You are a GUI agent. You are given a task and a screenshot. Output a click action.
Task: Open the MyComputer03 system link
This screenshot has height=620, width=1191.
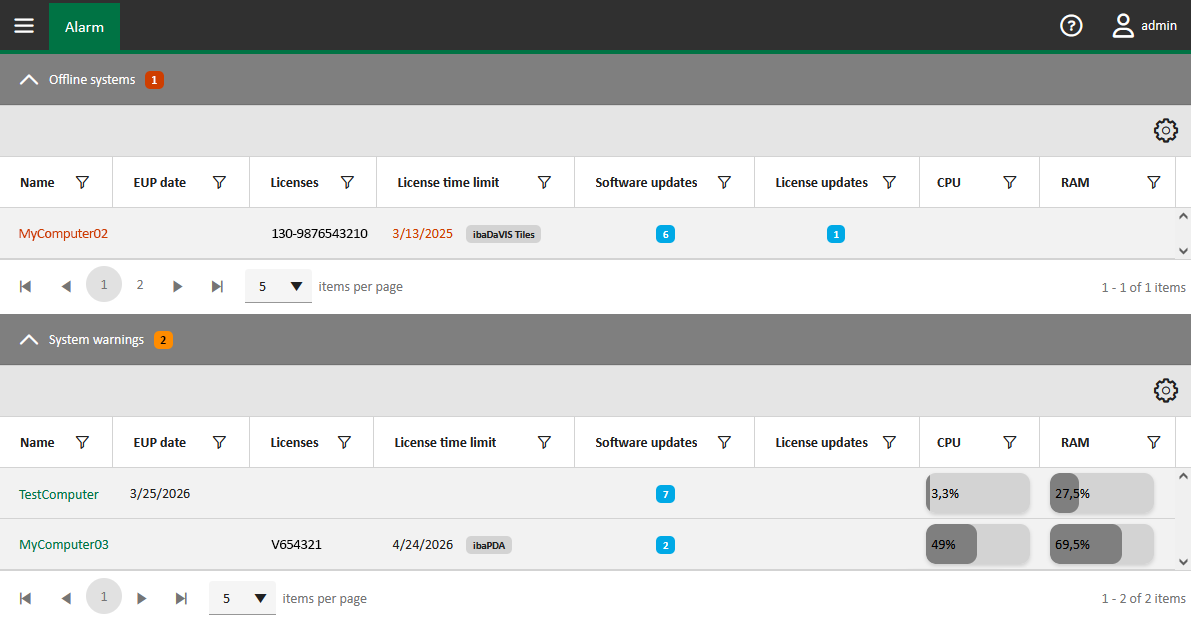64,545
